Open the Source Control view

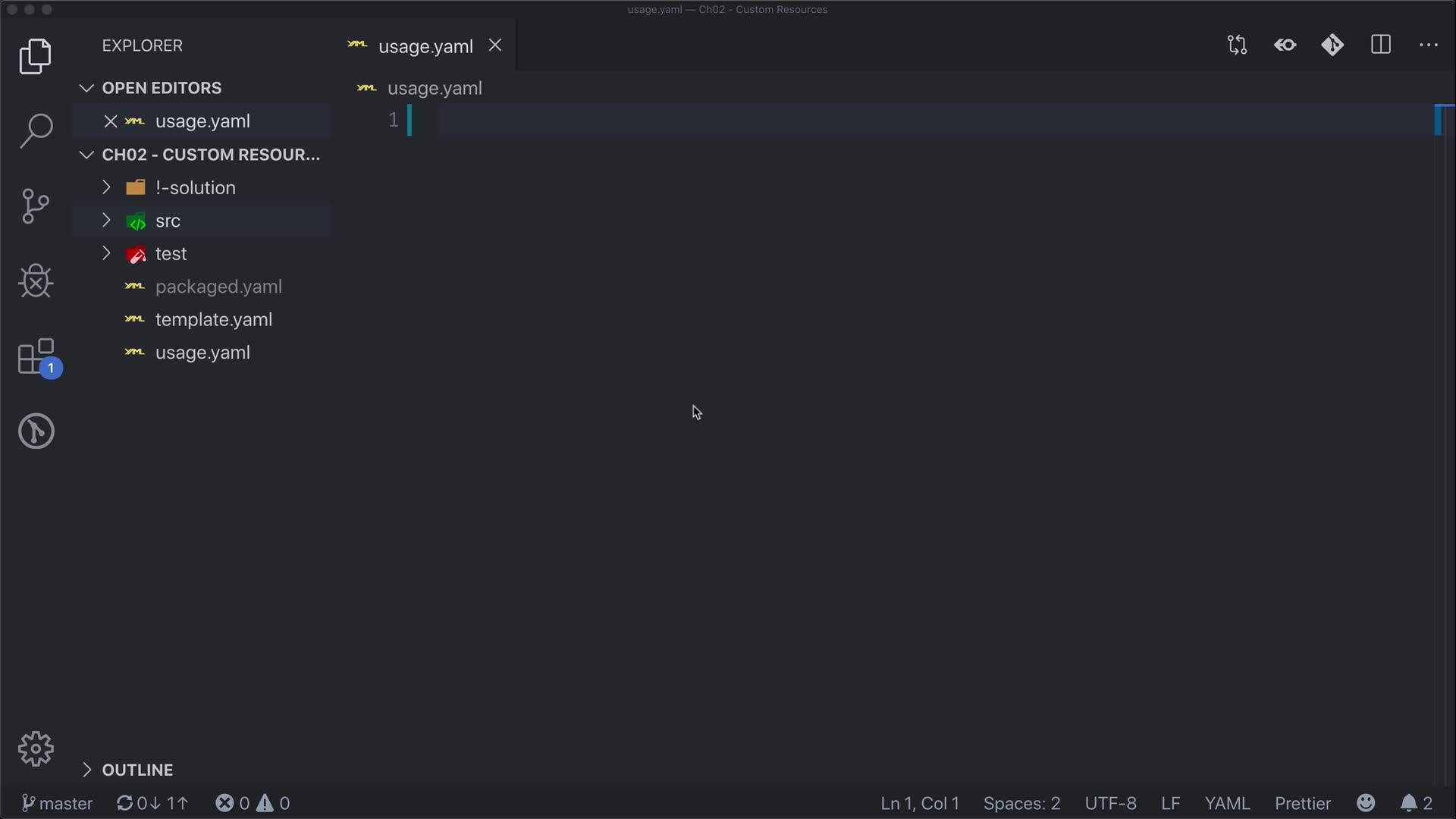[36, 206]
